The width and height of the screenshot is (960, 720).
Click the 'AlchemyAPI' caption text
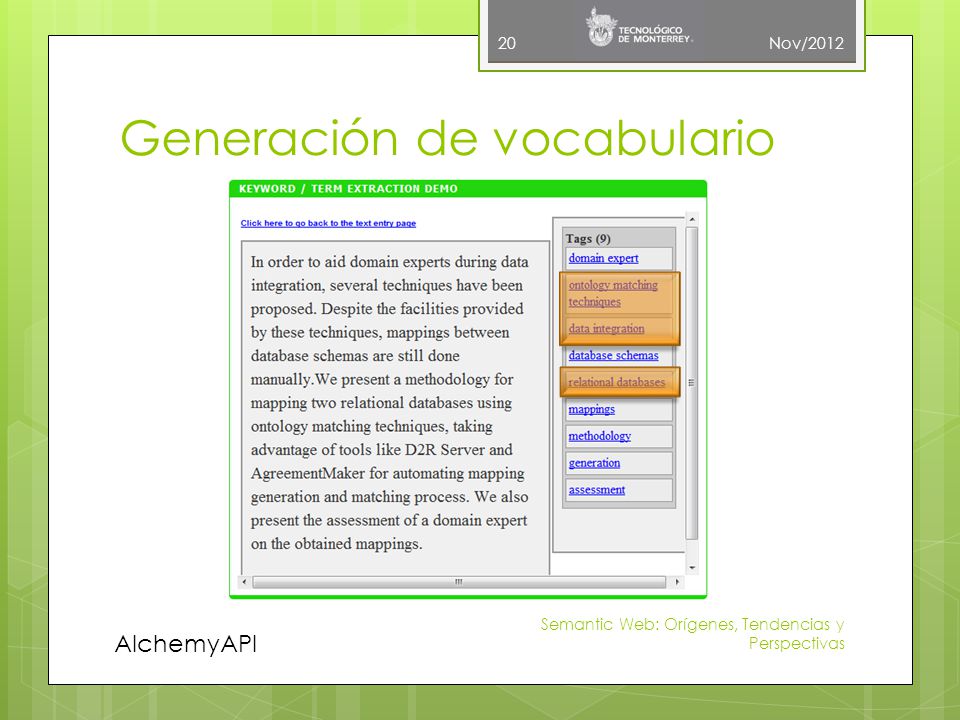pyautogui.click(x=186, y=644)
